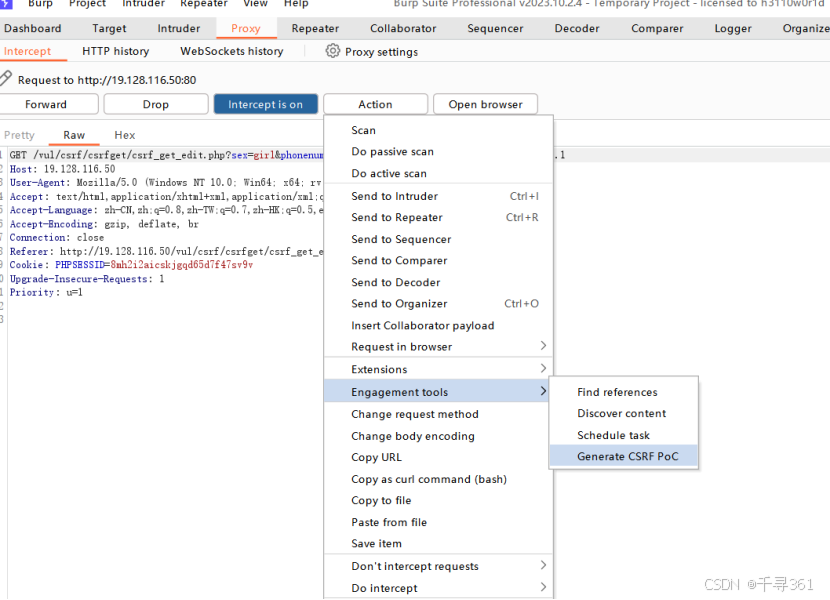Click the Host header line
This screenshot has height=600, width=830.
point(62,169)
